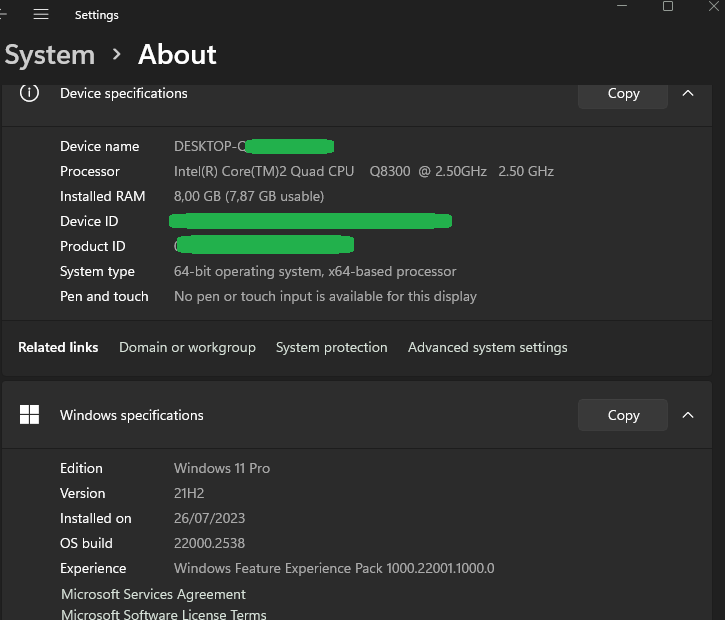
Task: Open Domain or workgroup link
Action: coord(187,348)
